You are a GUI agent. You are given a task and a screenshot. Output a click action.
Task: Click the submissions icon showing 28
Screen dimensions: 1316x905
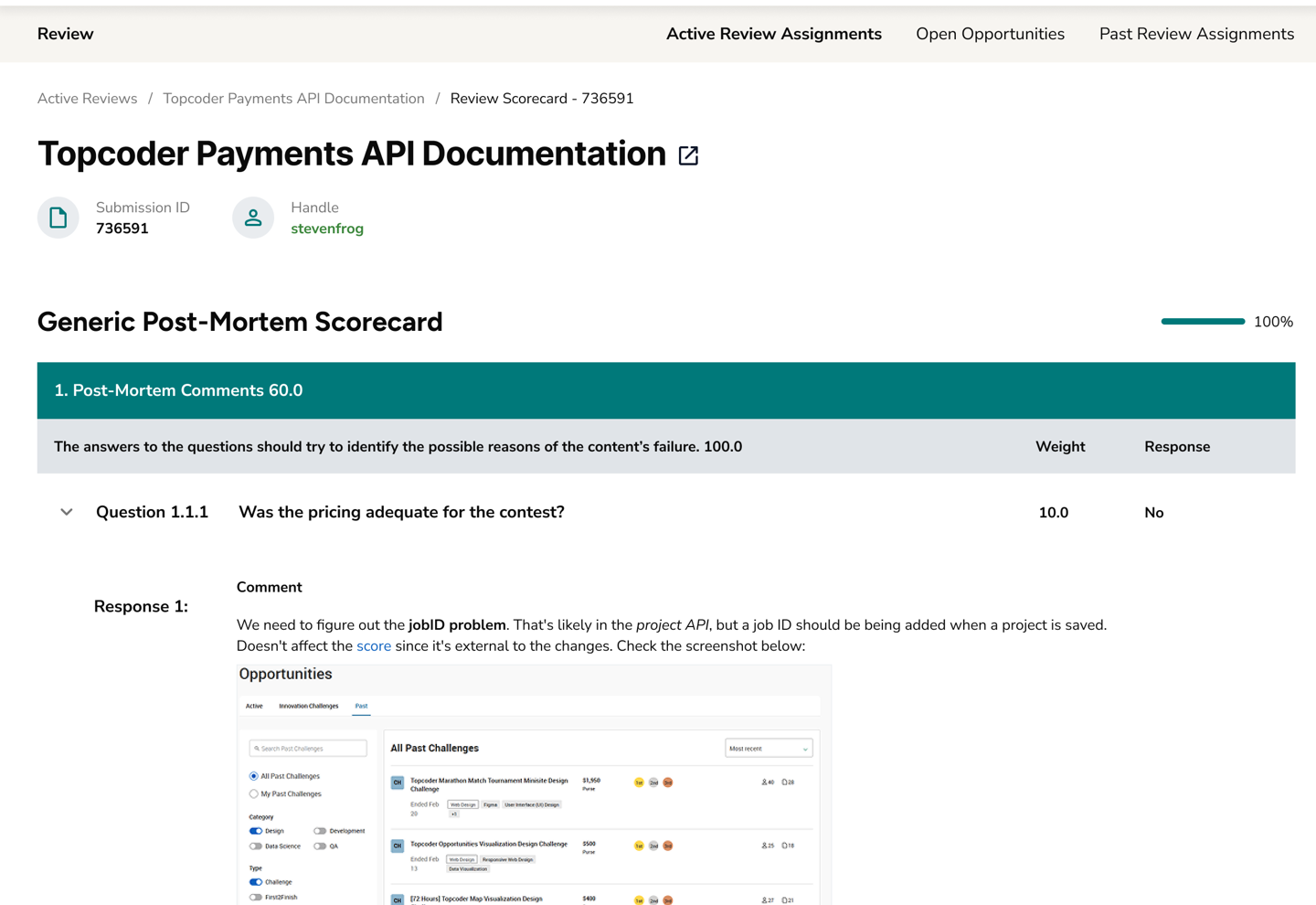[785, 783]
